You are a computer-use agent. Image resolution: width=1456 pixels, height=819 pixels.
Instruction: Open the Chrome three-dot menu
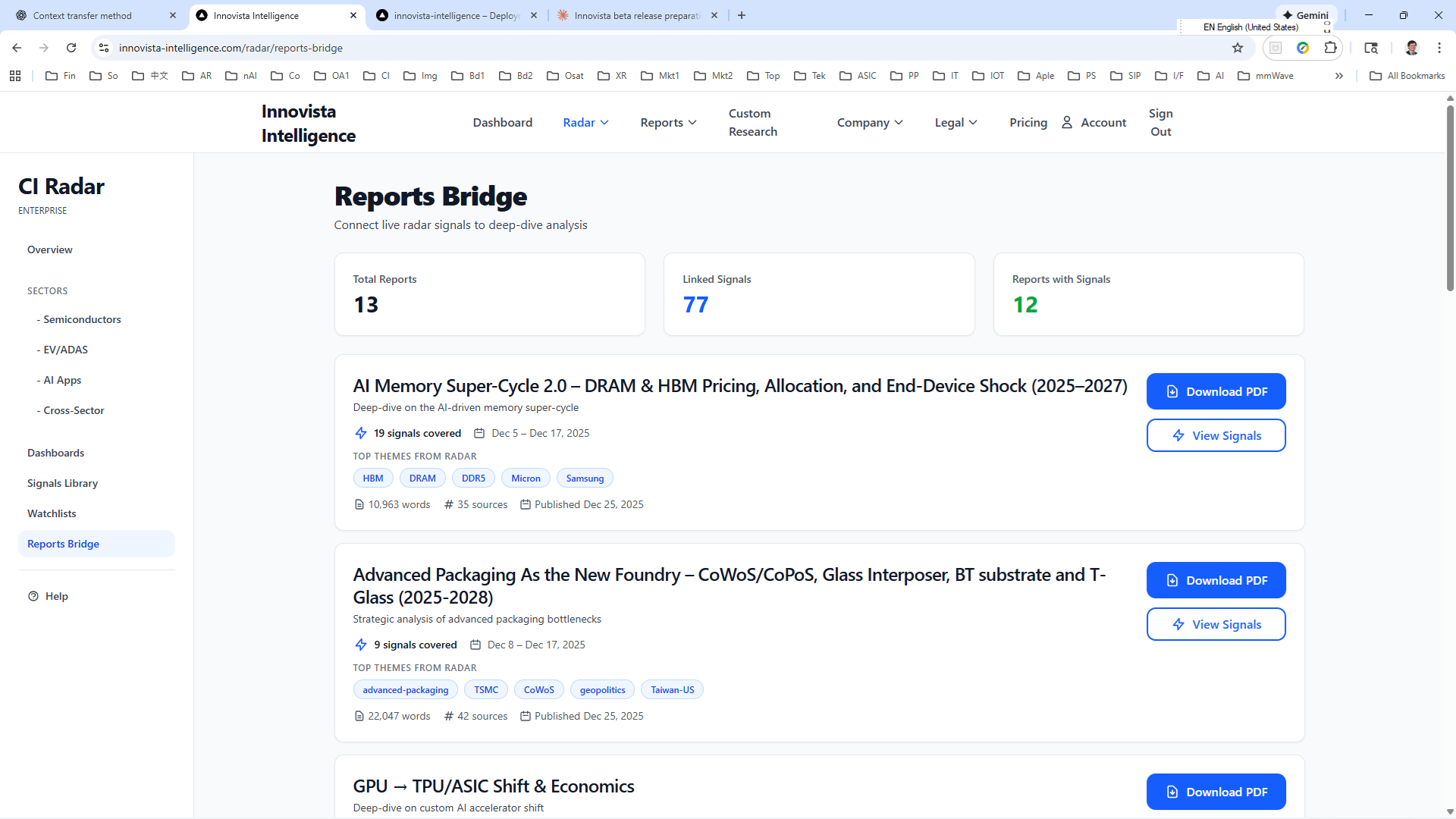(1439, 48)
